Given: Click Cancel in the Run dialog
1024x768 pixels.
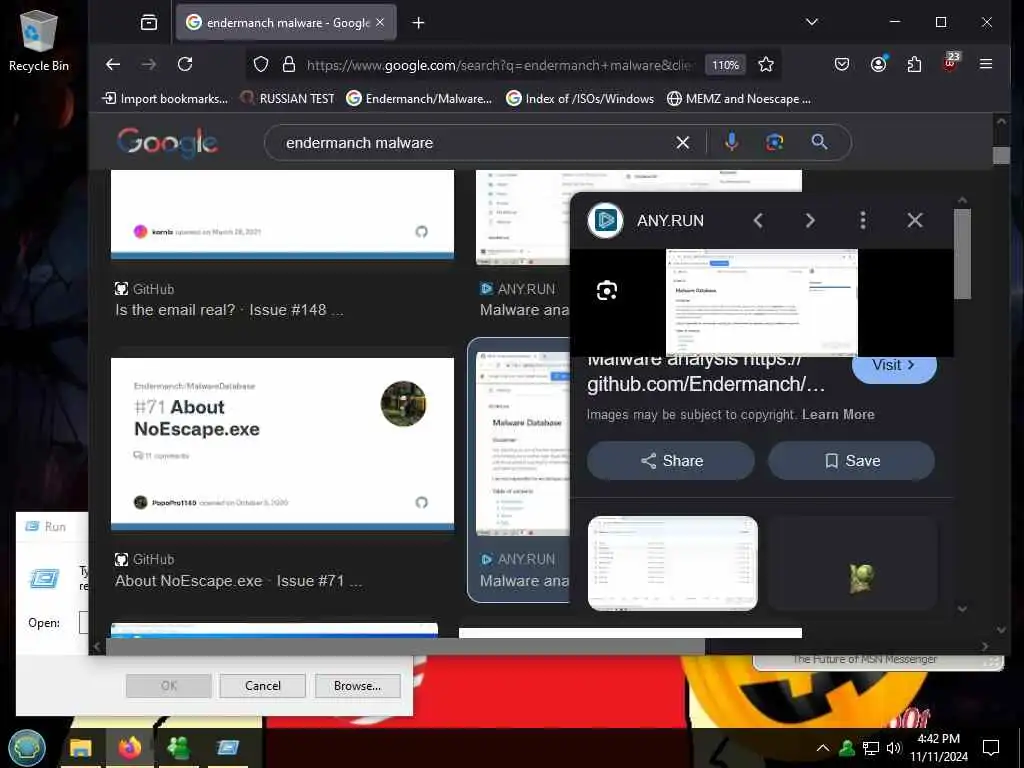Looking at the screenshot, I should [x=263, y=686].
